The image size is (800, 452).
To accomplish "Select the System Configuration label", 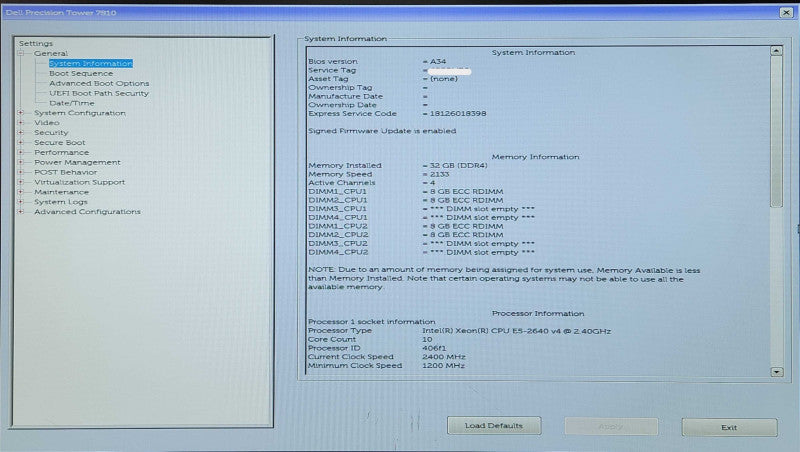I will coord(80,113).
